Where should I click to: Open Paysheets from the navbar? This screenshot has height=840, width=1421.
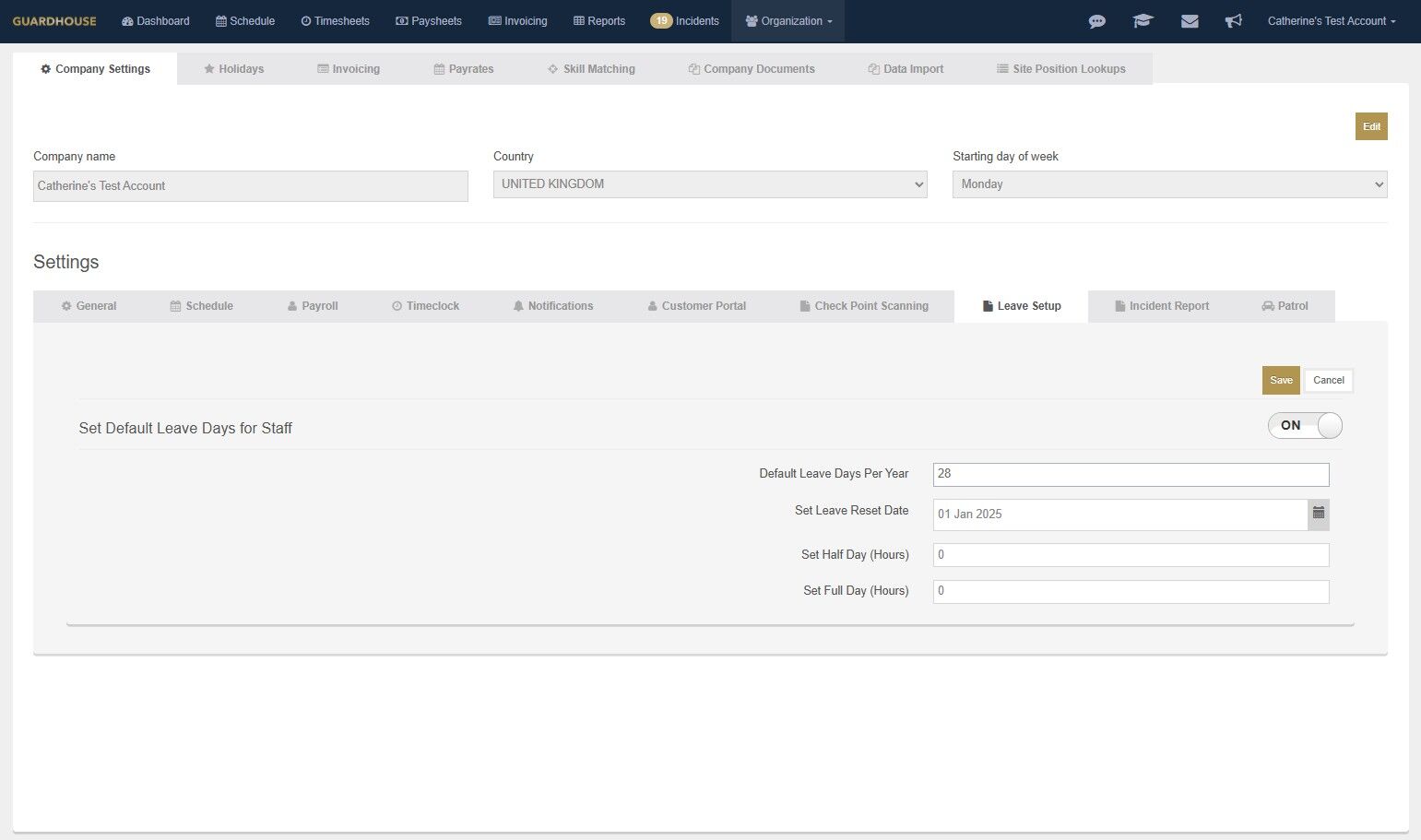(x=429, y=21)
